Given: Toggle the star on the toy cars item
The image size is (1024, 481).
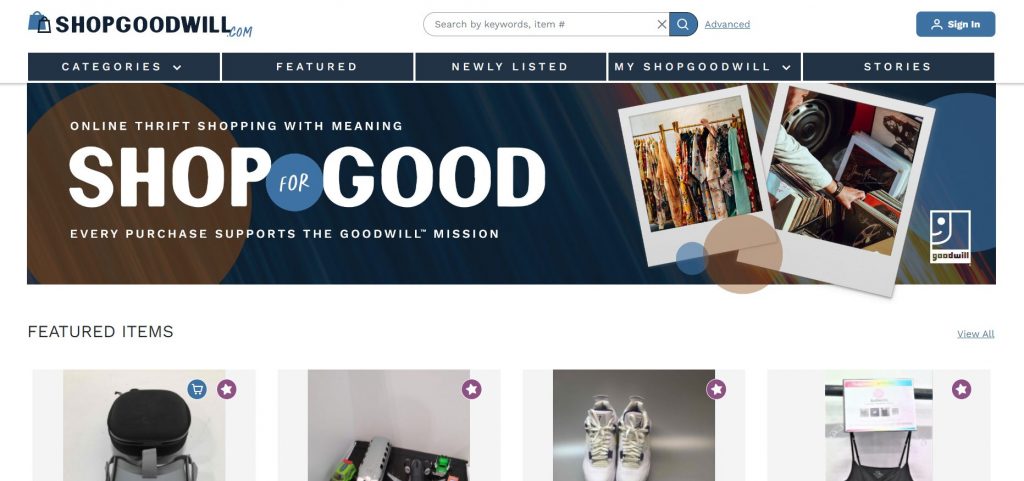Looking at the screenshot, I should [x=472, y=390].
